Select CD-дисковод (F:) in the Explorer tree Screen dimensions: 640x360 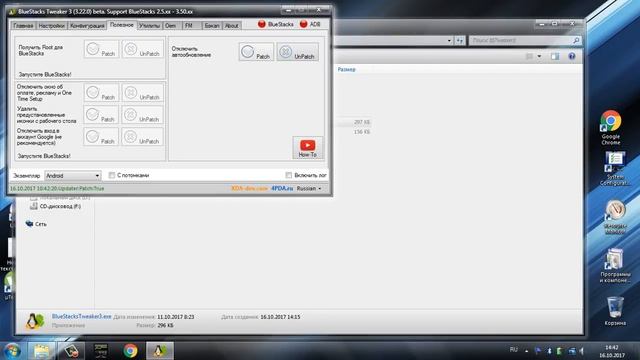point(56,207)
